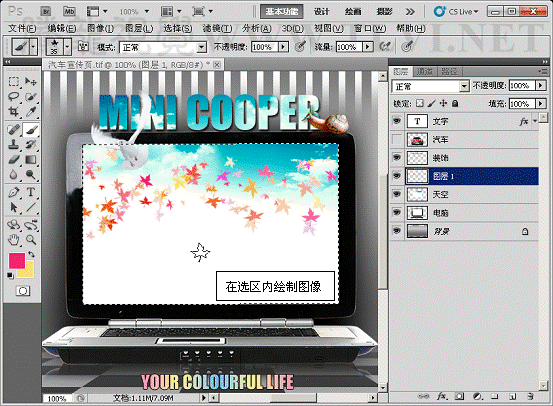Open the brush preset picker dropdown
The width and height of the screenshot is (553, 406).
67,46
